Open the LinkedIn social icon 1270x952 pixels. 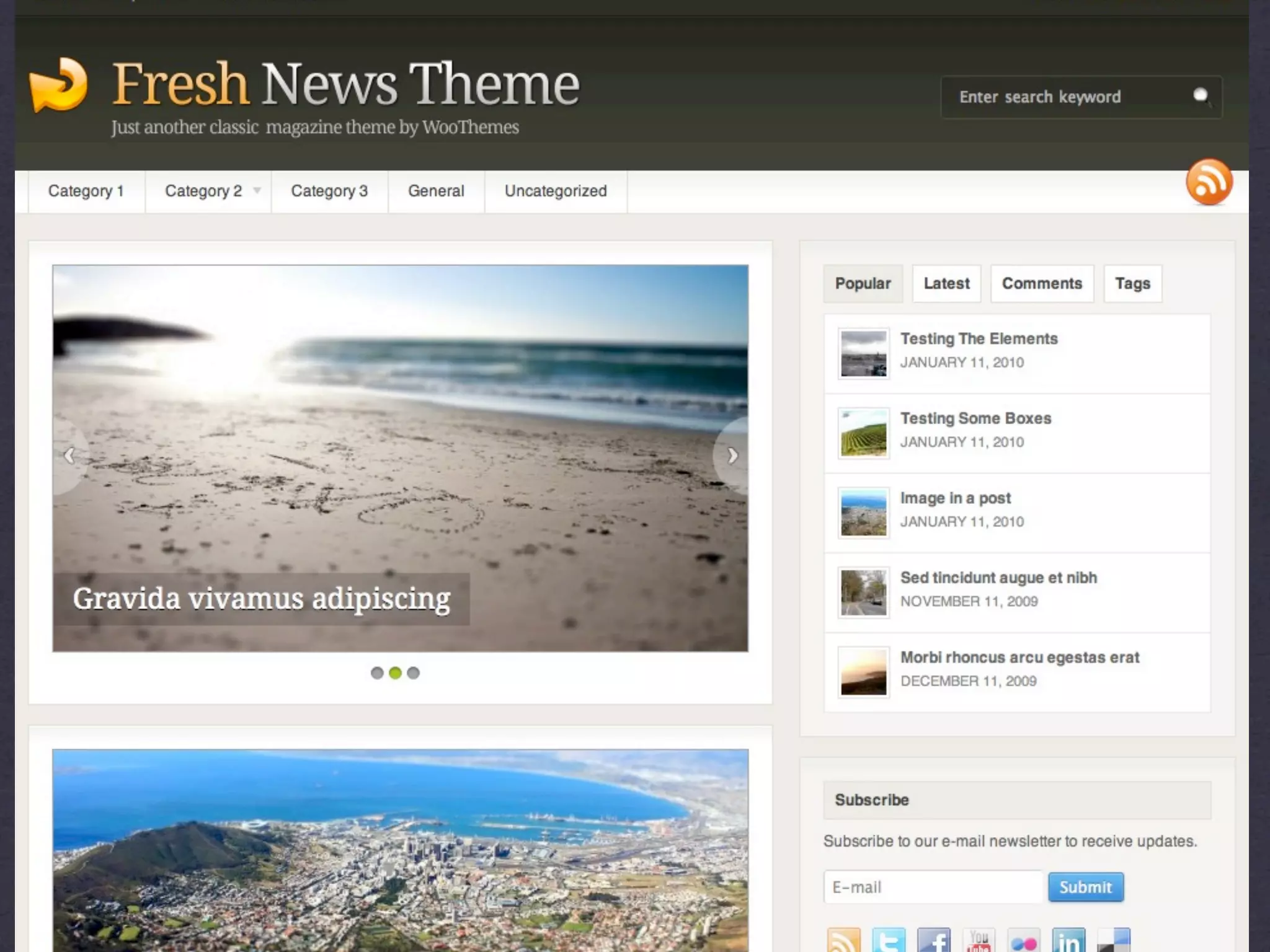pos(1068,941)
